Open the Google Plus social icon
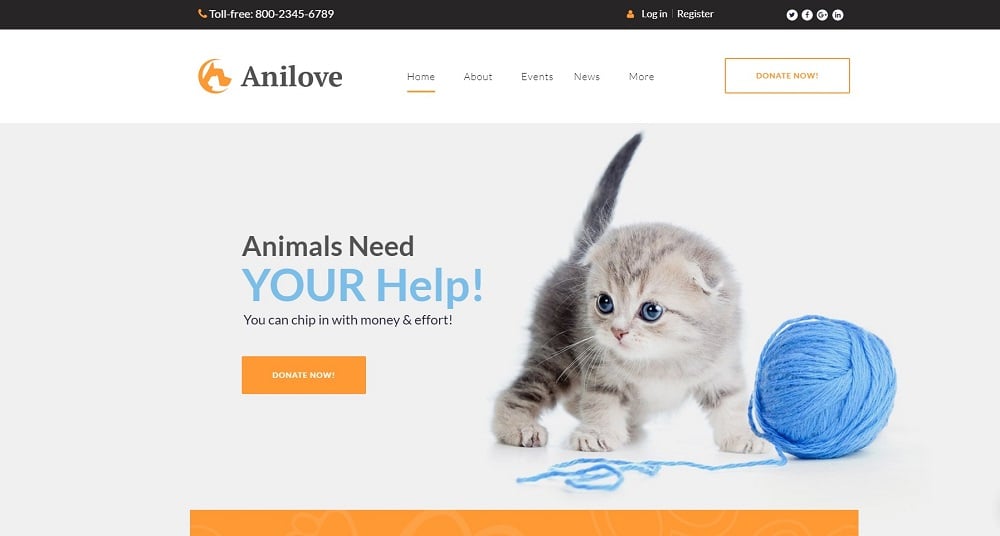 click(x=822, y=15)
